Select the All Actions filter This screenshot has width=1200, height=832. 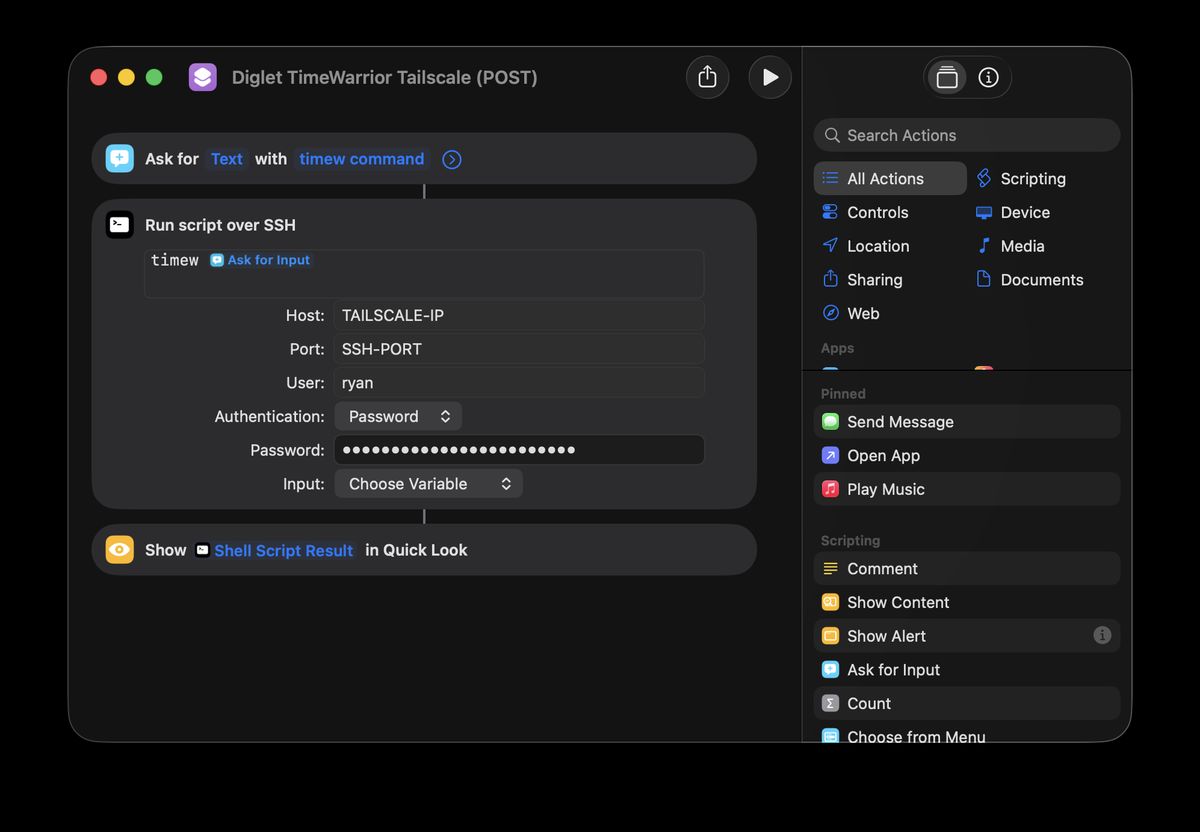(x=885, y=178)
